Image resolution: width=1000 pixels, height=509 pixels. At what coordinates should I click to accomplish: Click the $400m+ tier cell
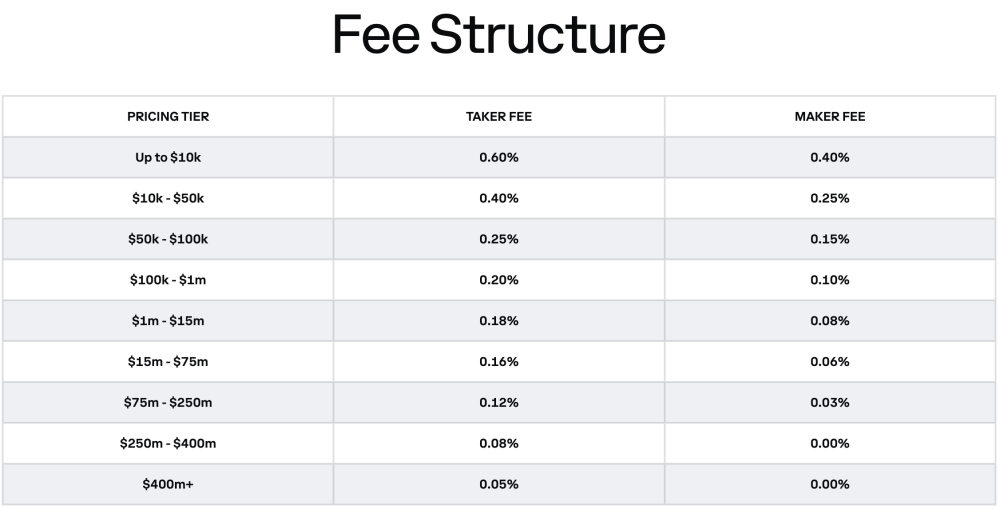pos(168,484)
